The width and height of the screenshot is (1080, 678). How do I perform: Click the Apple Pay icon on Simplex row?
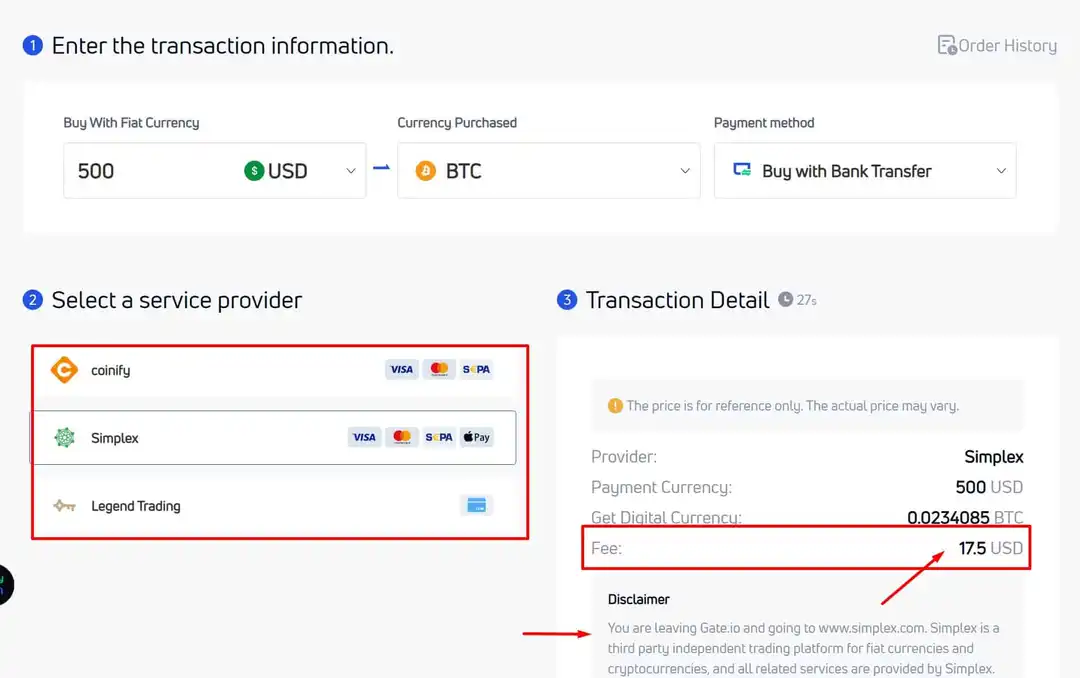(477, 437)
